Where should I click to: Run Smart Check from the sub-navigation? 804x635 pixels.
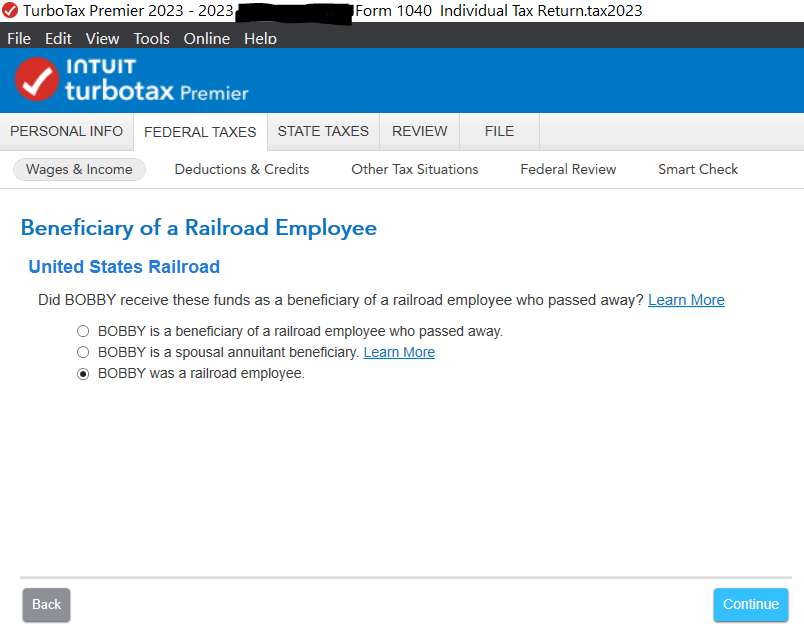(x=697, y=169)
